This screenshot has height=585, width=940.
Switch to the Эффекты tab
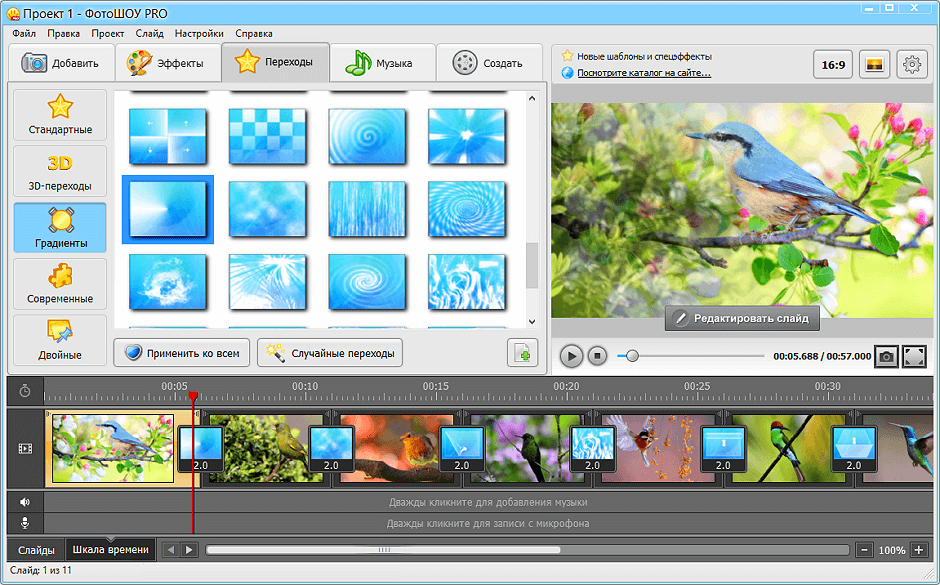pos(165,63)
